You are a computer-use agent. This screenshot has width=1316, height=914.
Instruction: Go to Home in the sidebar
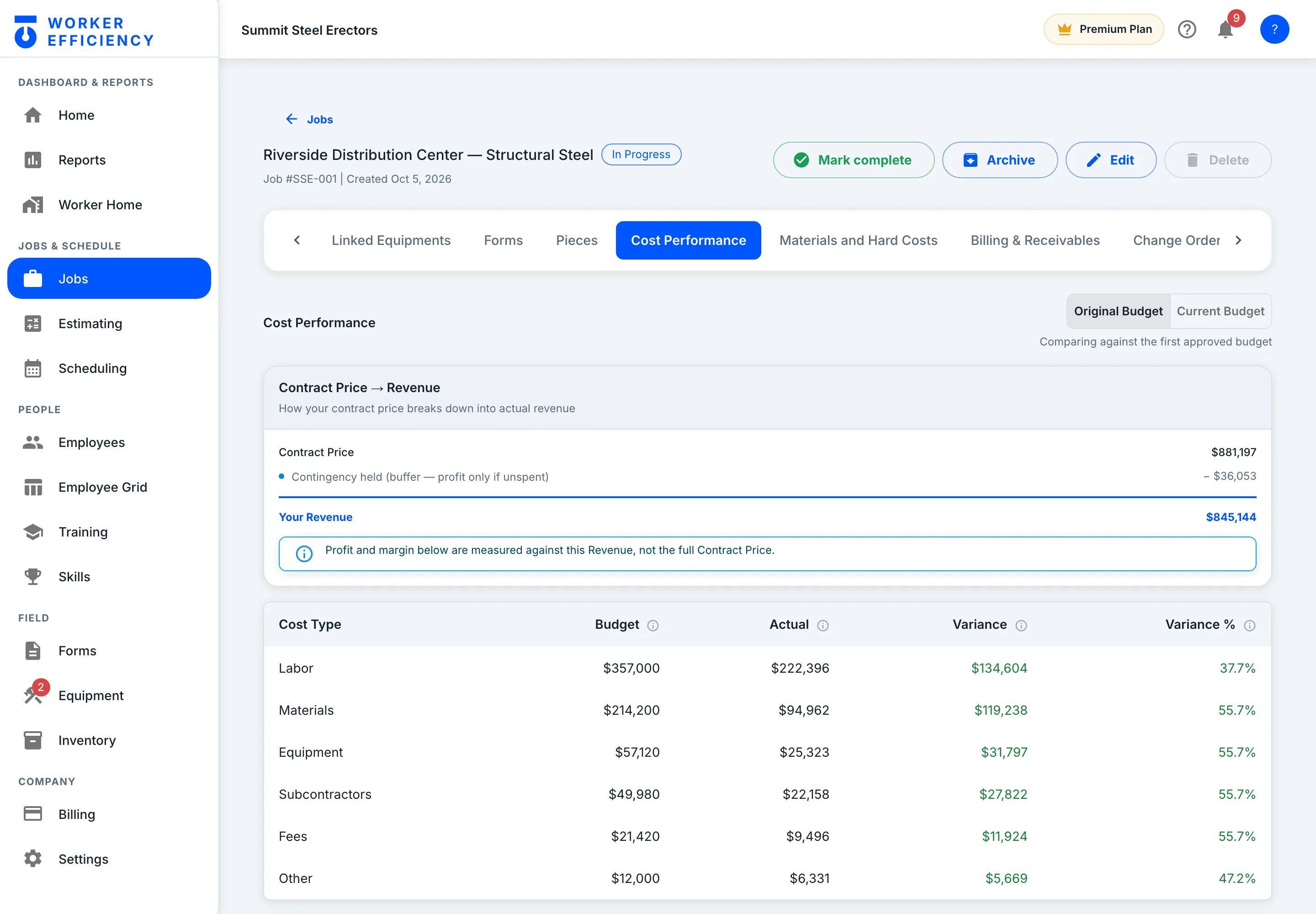(x=109, y=115)
